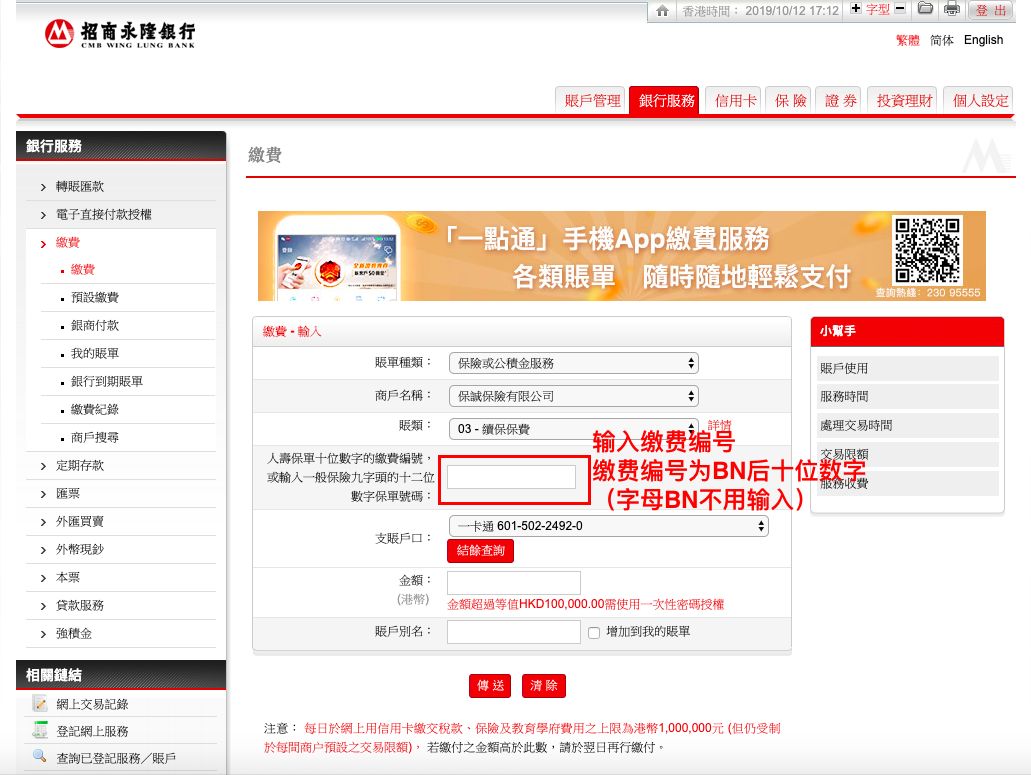This screenshot has width=1031, height=775.
Task: Click the 傳送 submit button
Action: point(490,686)
